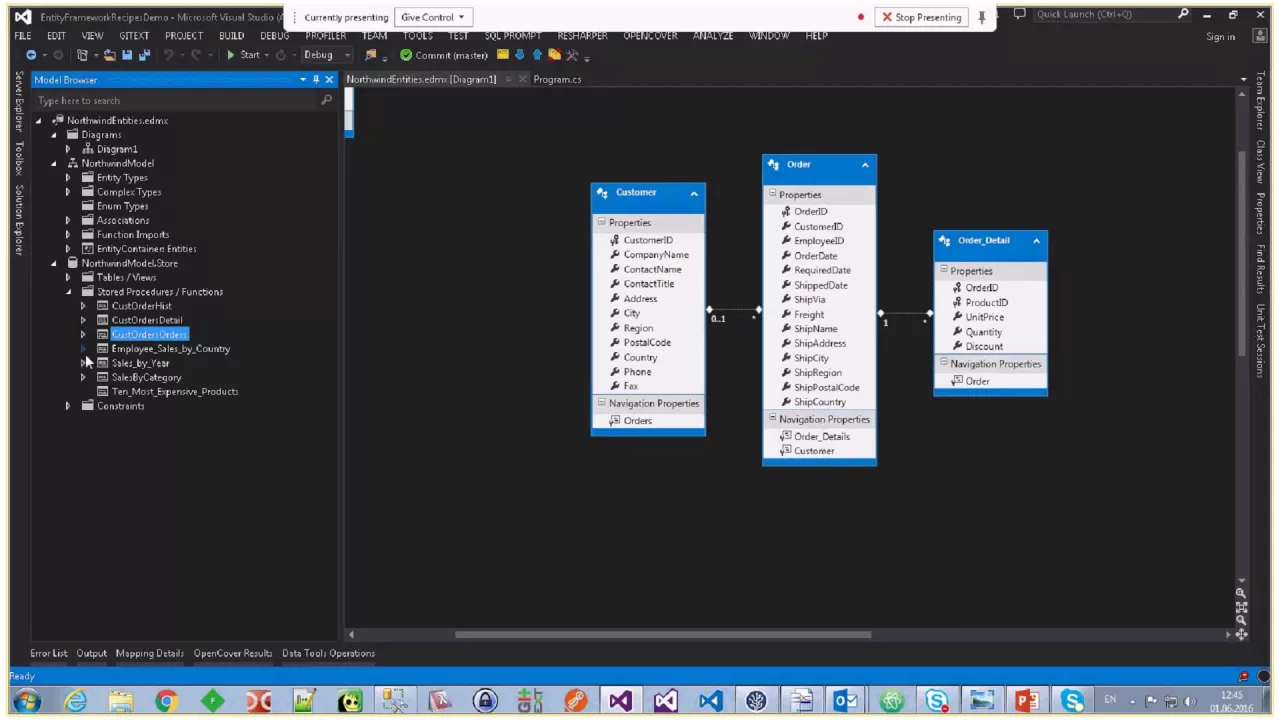
Task: Expand the CustOrderHist stored procedure
Action: (83, 306)
